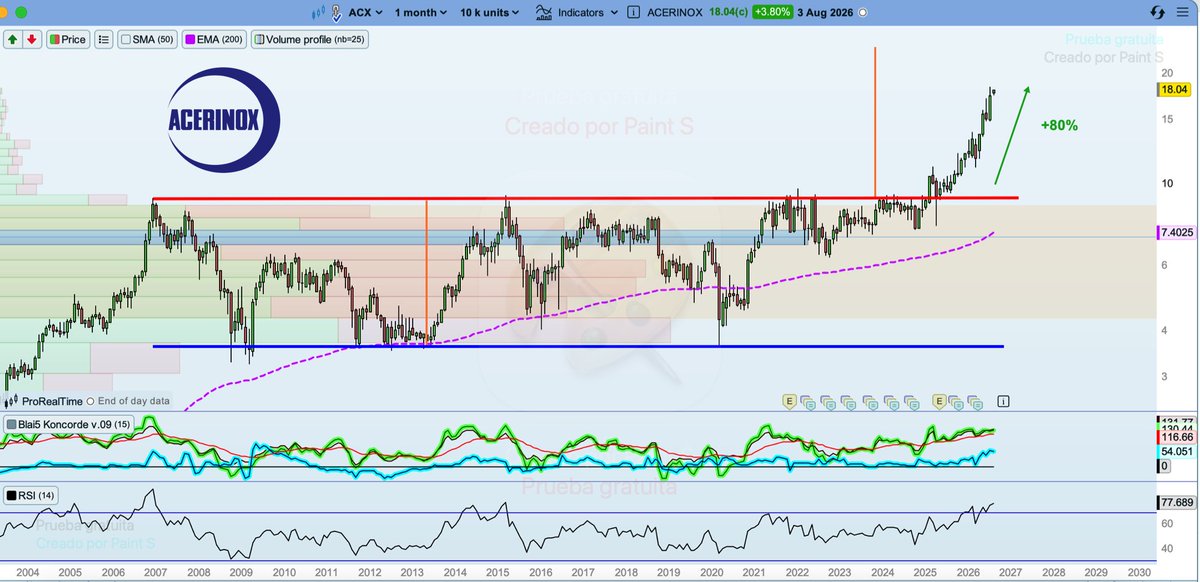Click the ACERINOX info icon in header
Screen dimensions: 1200x582
634,13
